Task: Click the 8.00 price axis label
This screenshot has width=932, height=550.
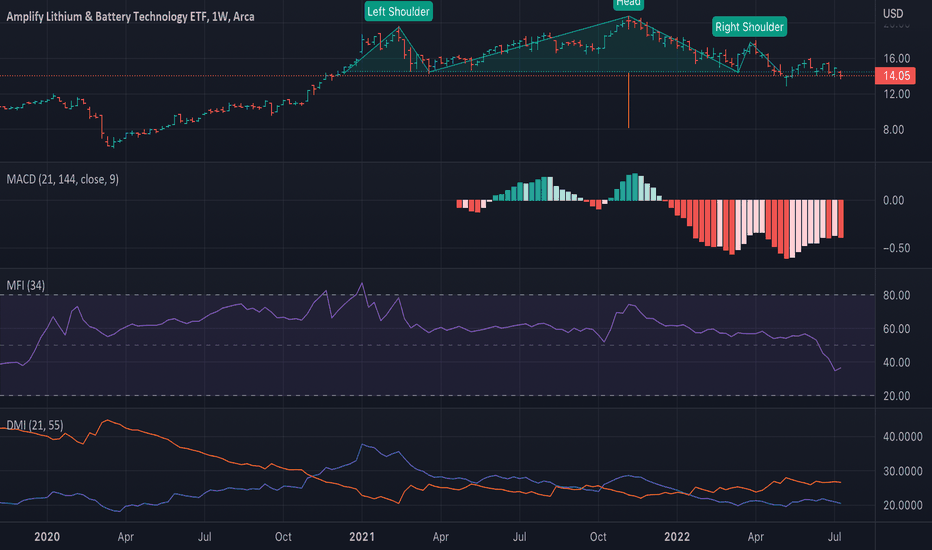Action: click(x=893, y=130)
